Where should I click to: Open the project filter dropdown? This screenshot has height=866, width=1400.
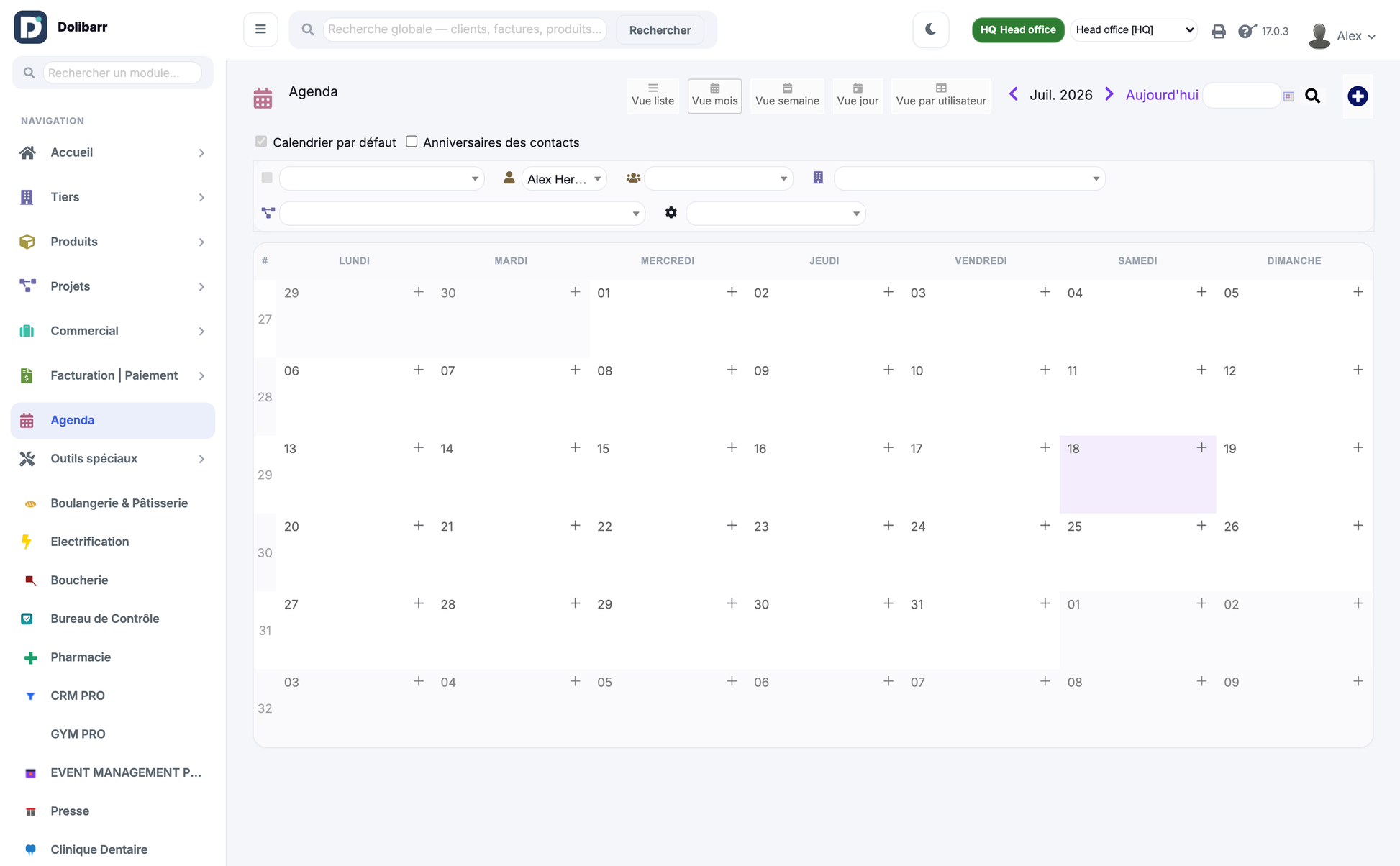[x=462, y=213]
